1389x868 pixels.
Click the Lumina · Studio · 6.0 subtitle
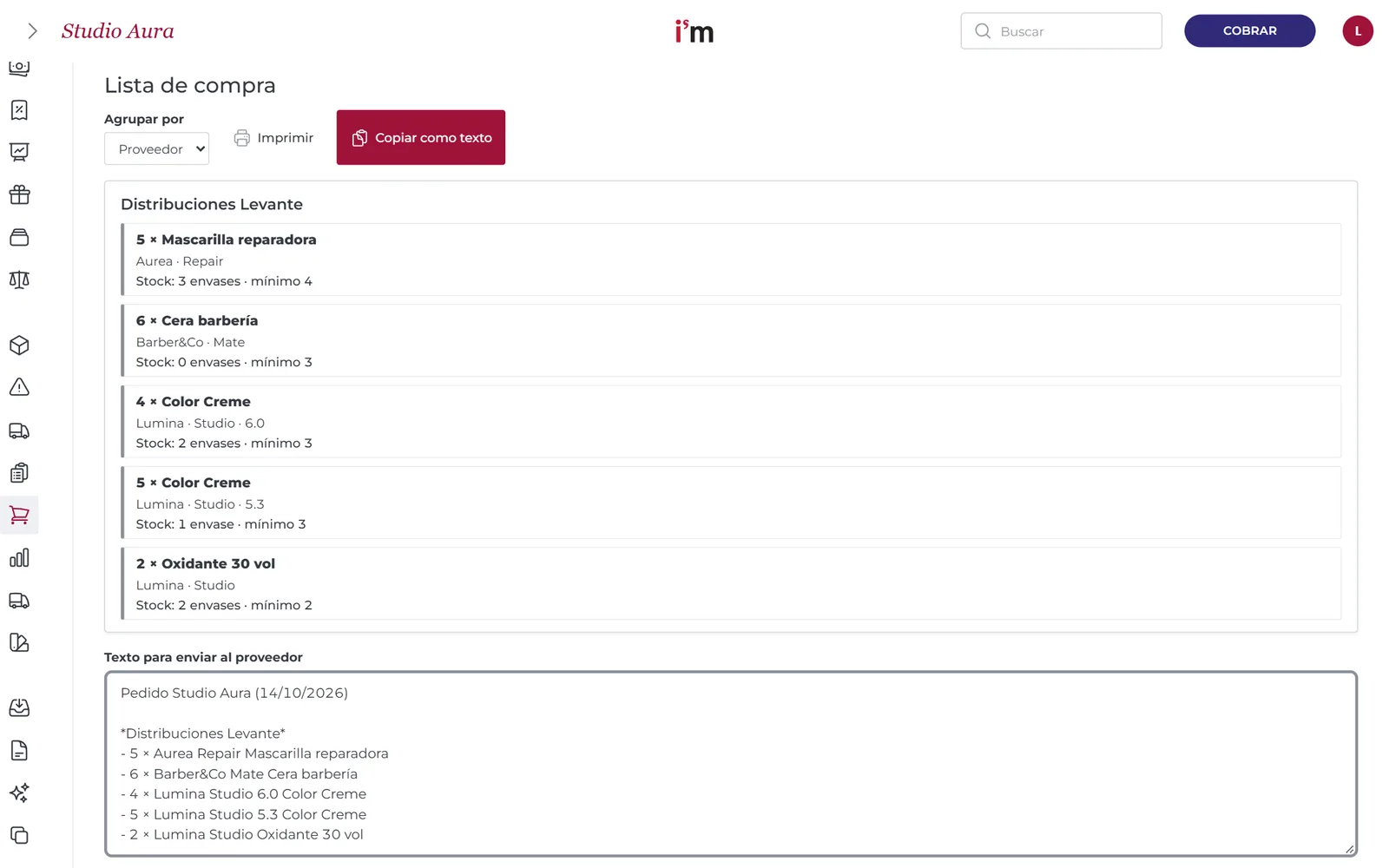point(201,423)
